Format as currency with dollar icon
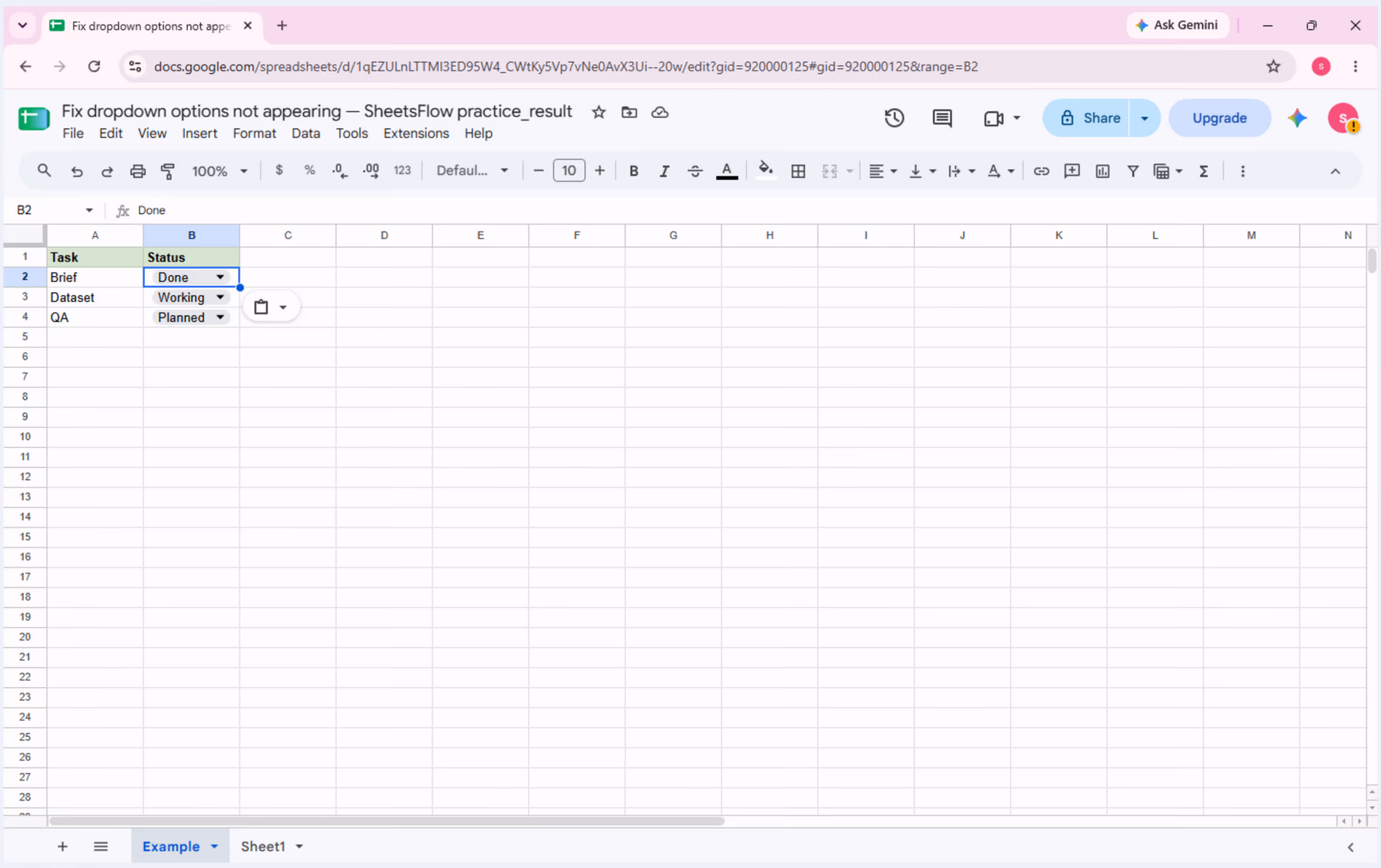The image size is (1381, 868). [x=279, y=170]
